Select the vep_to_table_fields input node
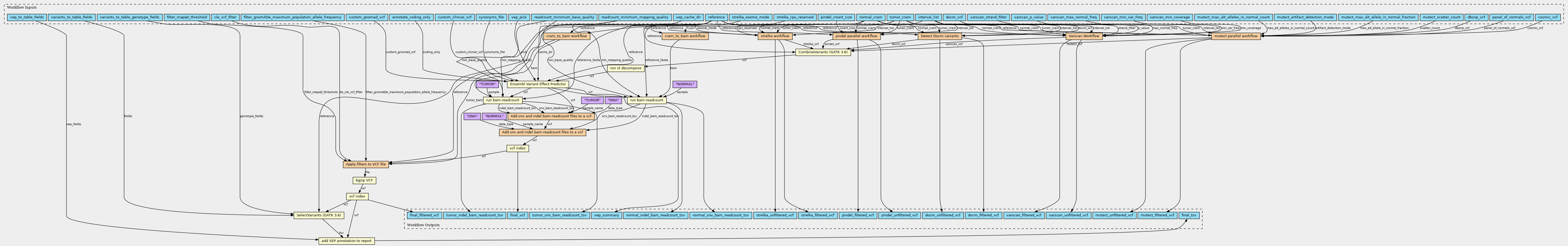The height and width of the screenshot is (246, 1568). point(26,18)
